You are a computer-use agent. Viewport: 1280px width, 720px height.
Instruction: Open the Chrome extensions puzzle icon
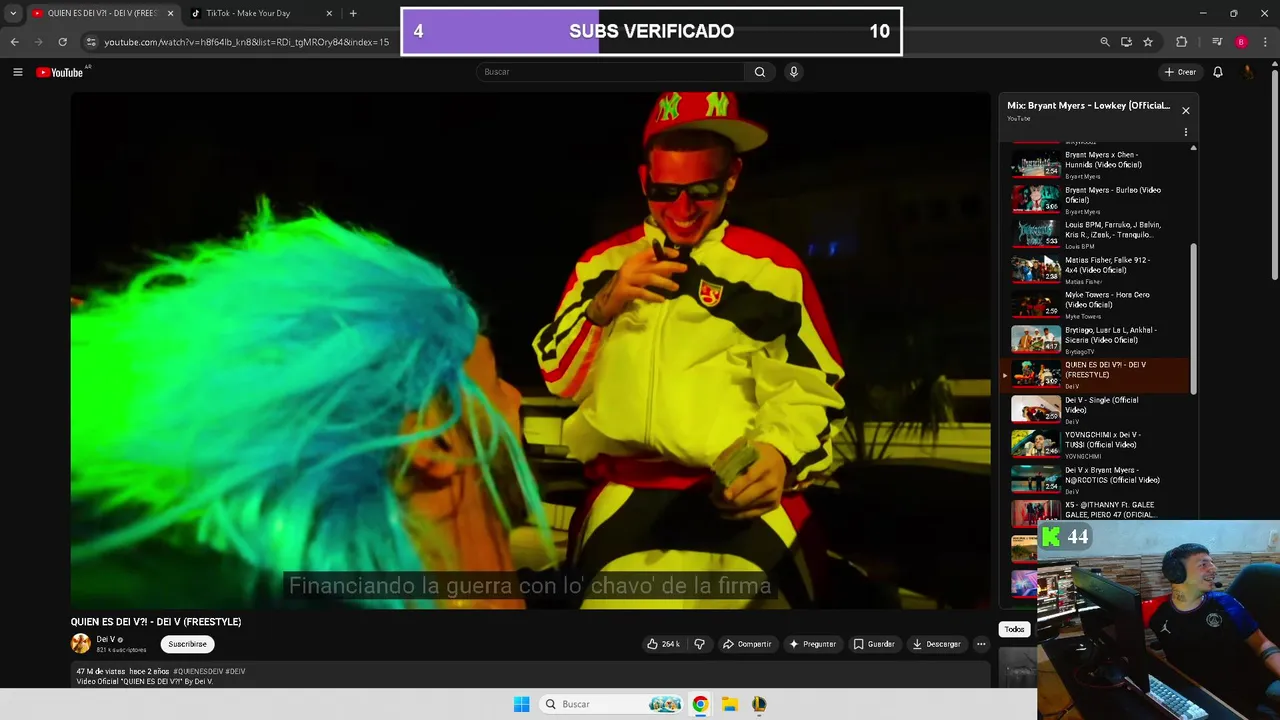pos(1182,42)
